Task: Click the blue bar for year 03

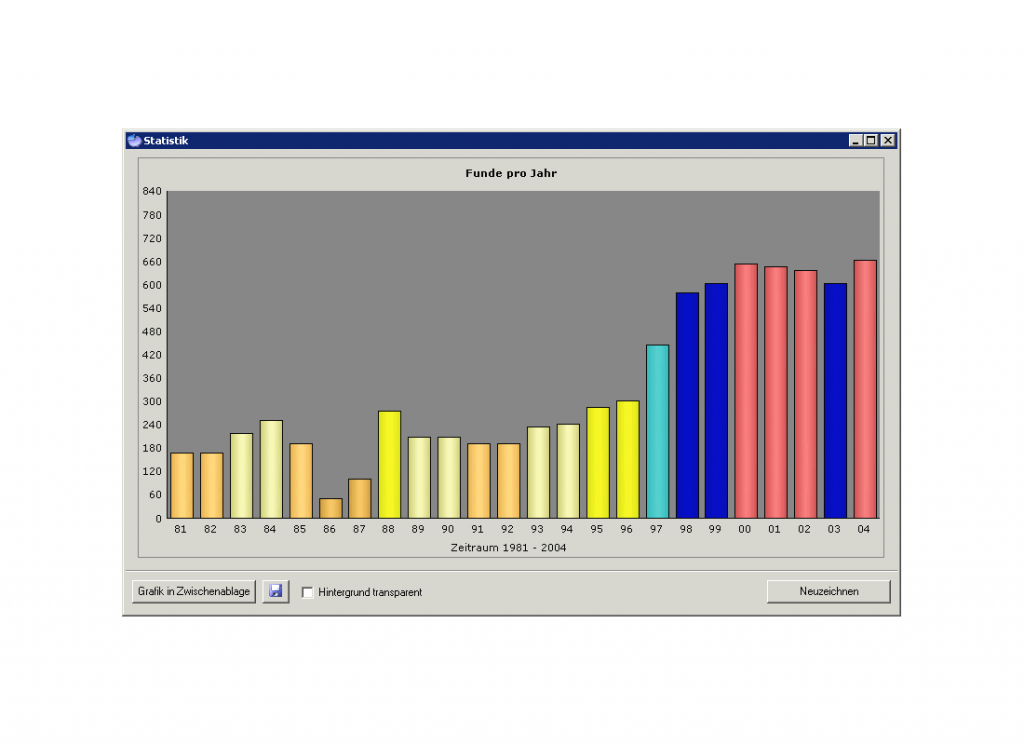Action: pos(835,401)
